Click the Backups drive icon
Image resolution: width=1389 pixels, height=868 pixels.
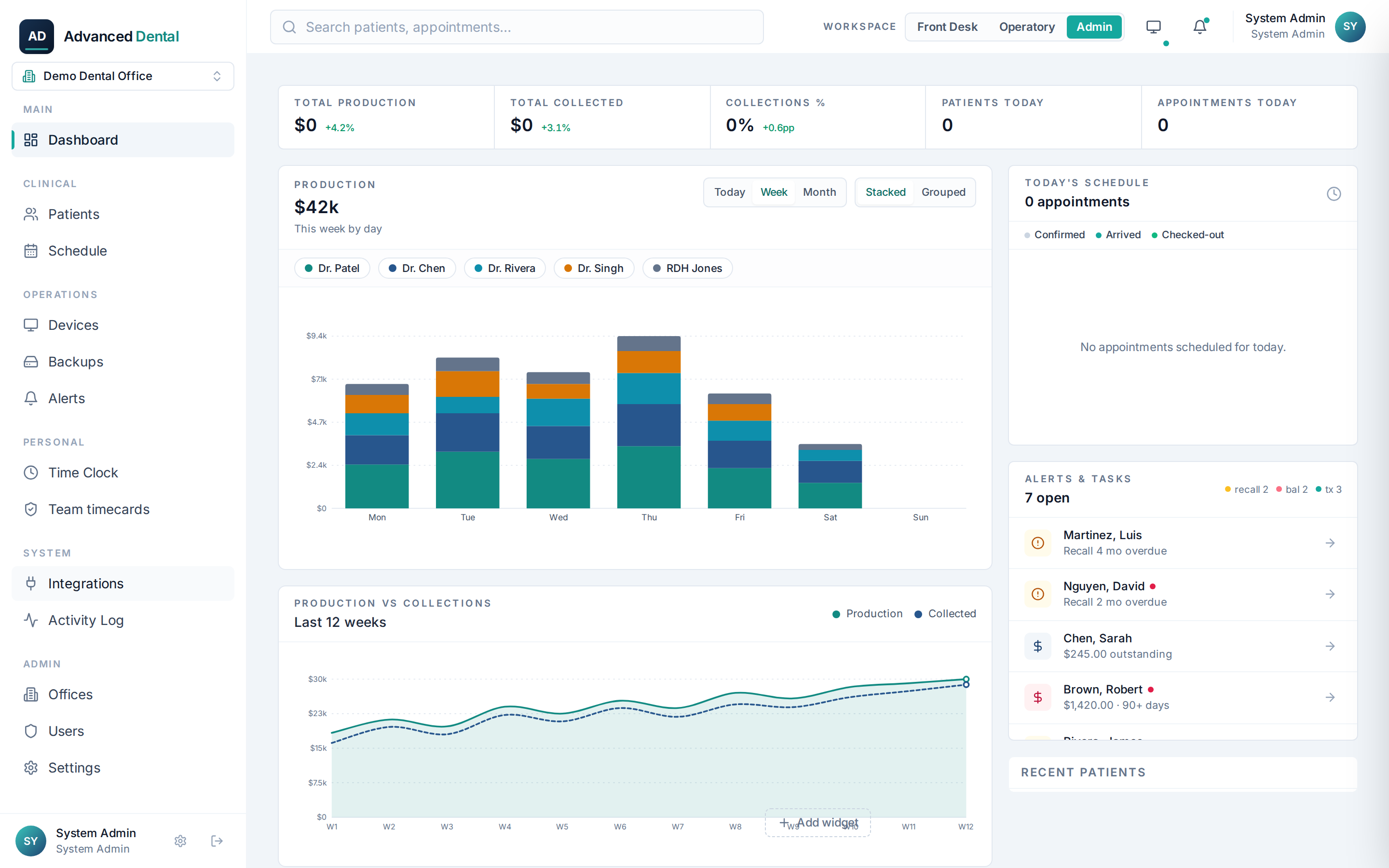[31, 362]
